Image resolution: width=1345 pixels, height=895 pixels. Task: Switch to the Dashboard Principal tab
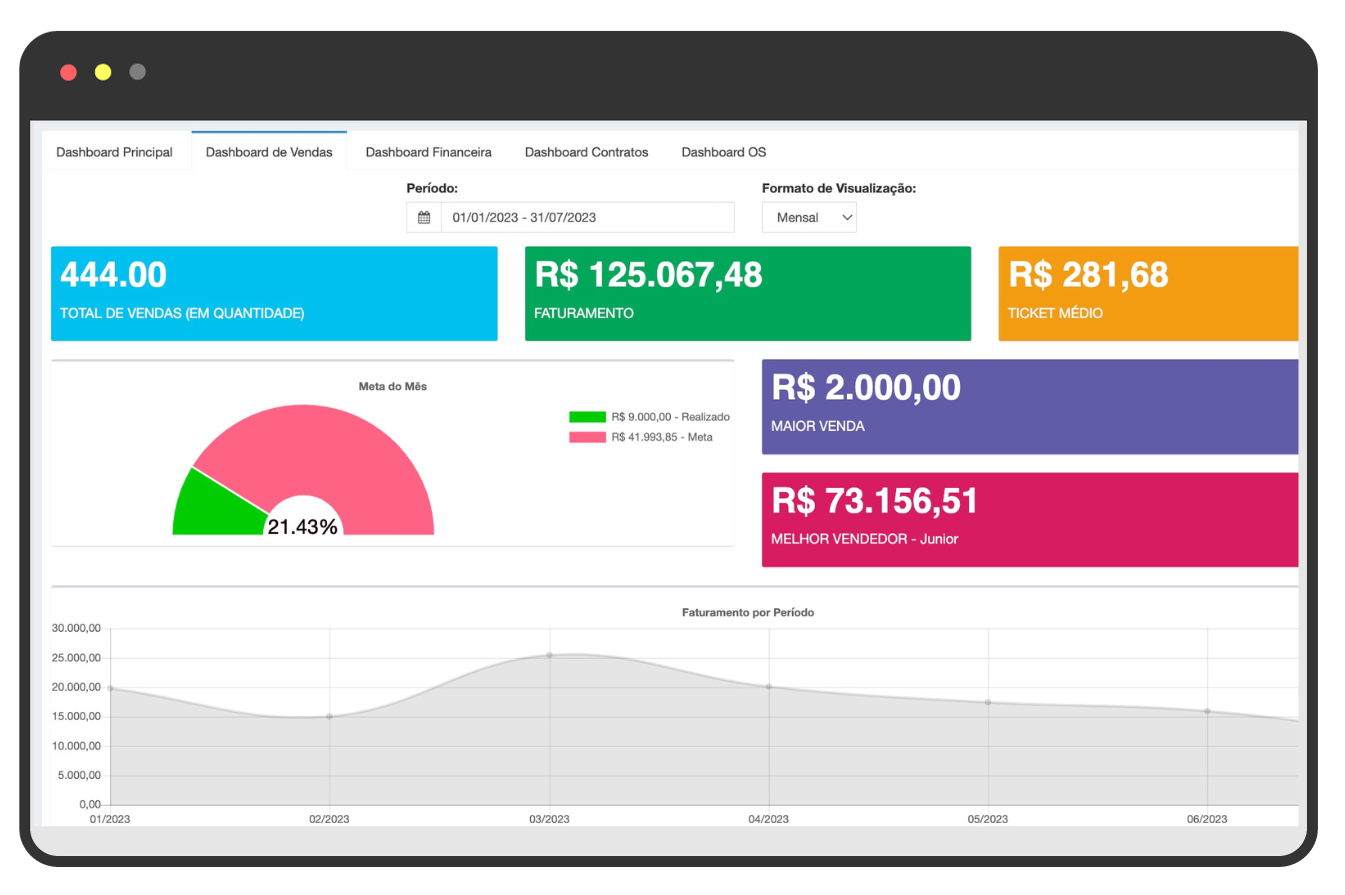tap(114, 153)
